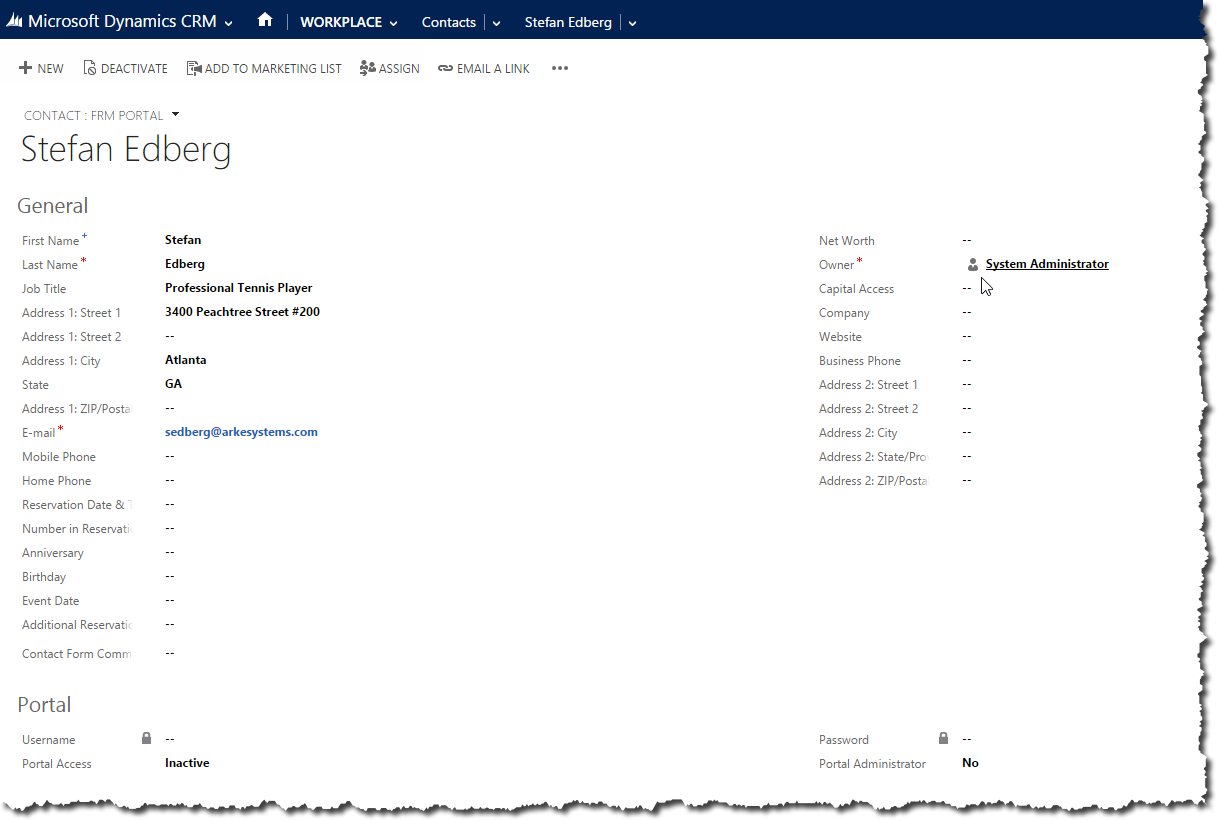Viewport: 1219px width, 821px height.
Task: Click the Assign people icon
Action: [x=368, y=68]
